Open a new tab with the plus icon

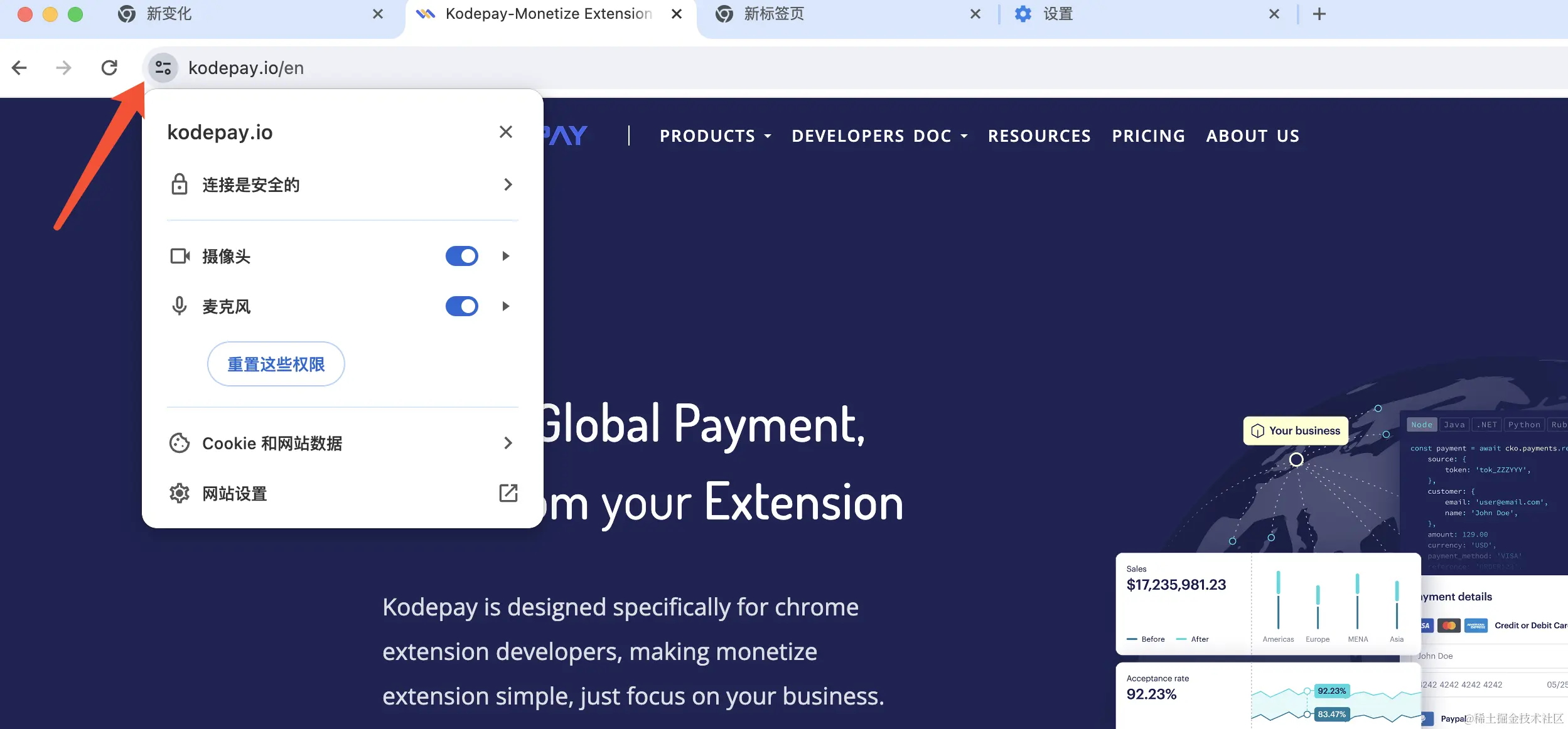(x=1319, y=14)
